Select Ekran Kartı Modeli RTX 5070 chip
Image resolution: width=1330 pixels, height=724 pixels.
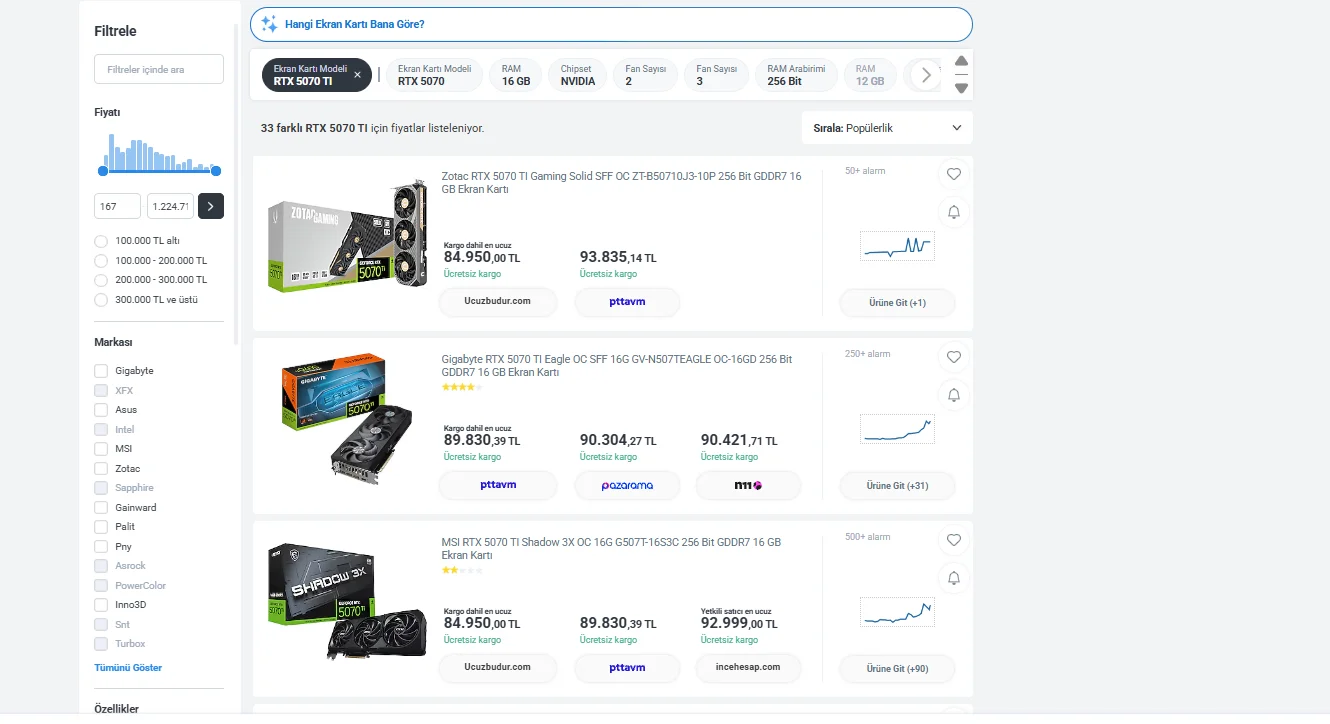point(434,75)
